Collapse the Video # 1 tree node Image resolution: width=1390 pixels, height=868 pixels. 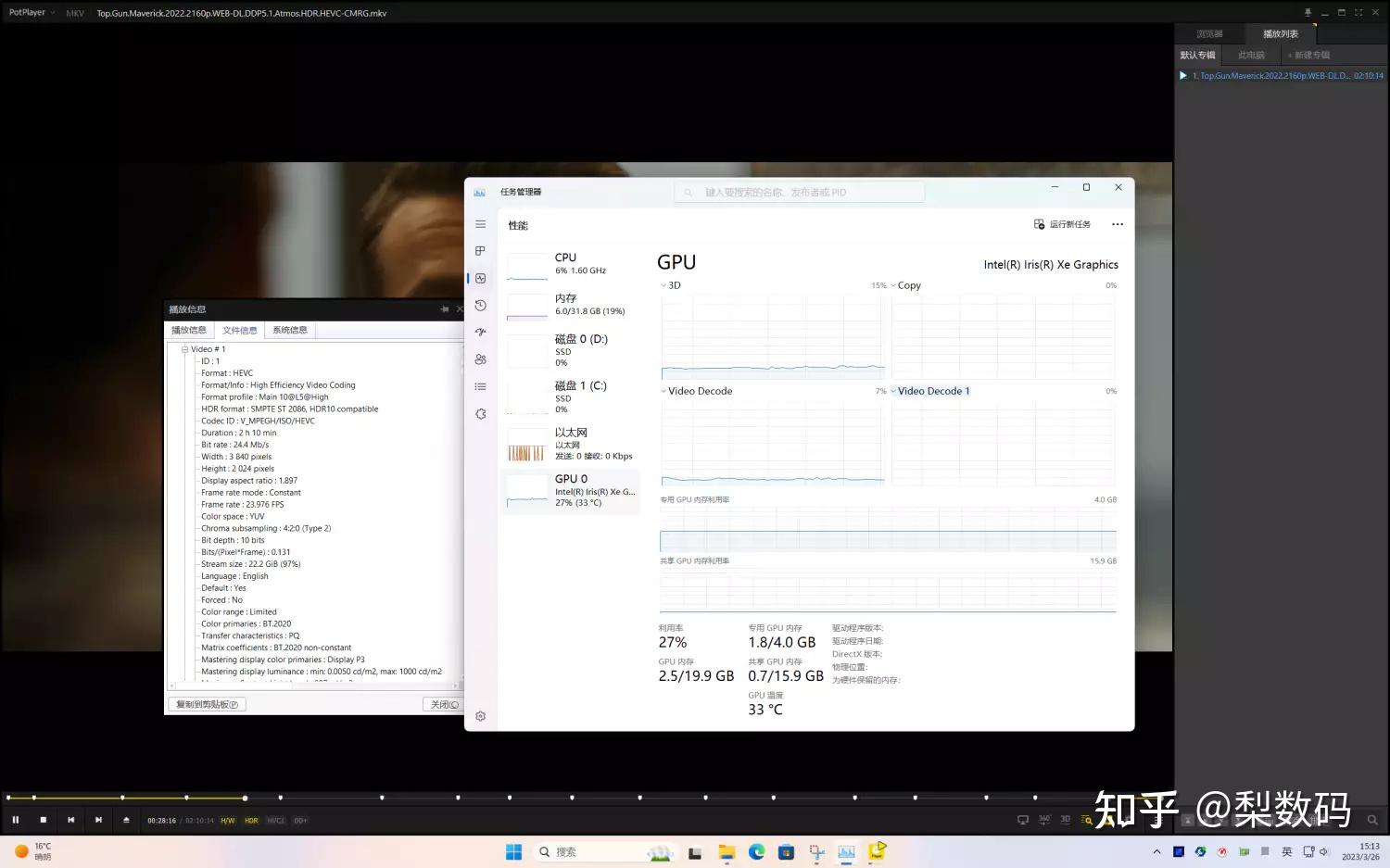[184, 349]
